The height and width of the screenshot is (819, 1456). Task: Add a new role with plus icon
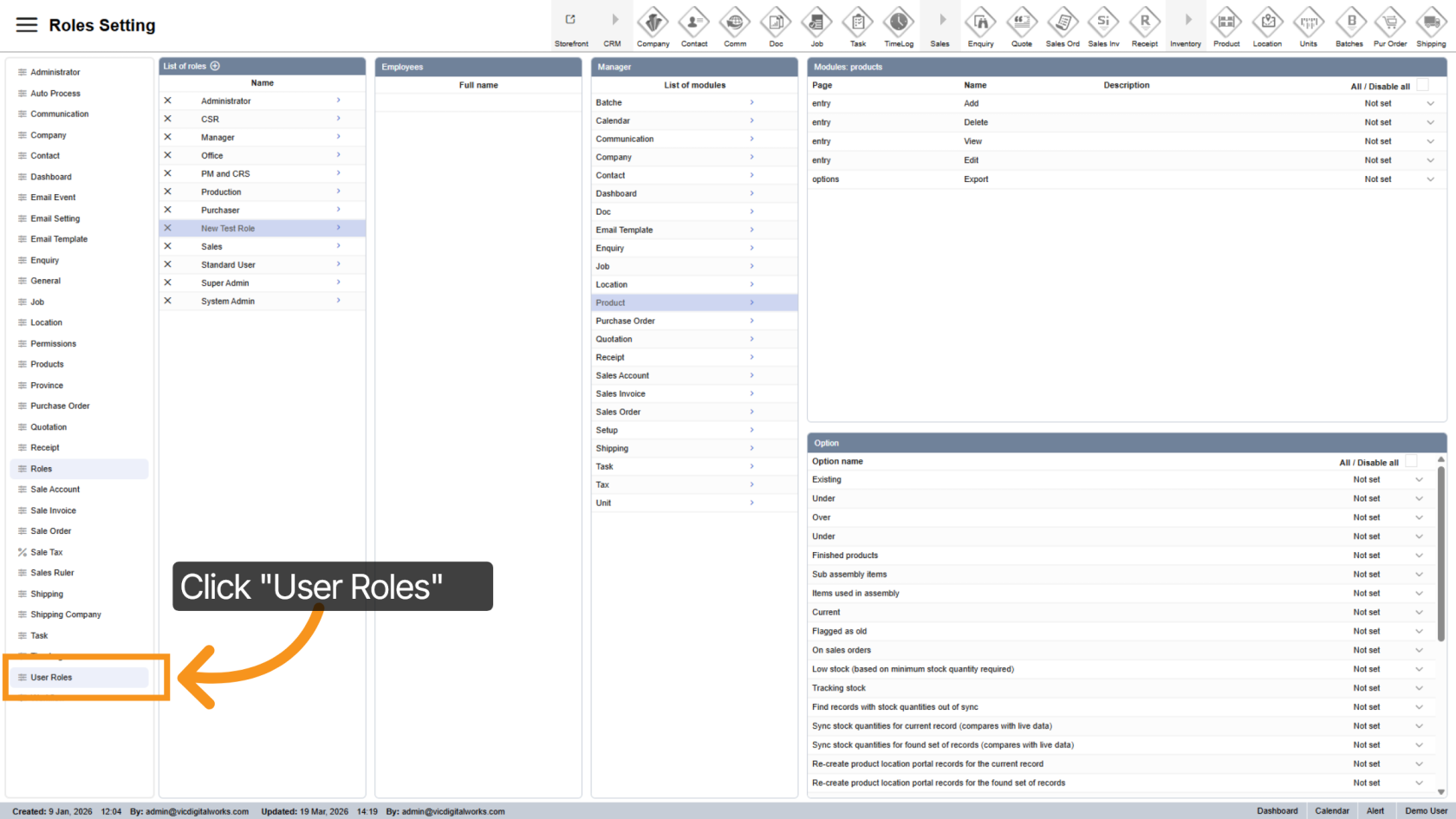pyautogui.click(x=215, y=66)
